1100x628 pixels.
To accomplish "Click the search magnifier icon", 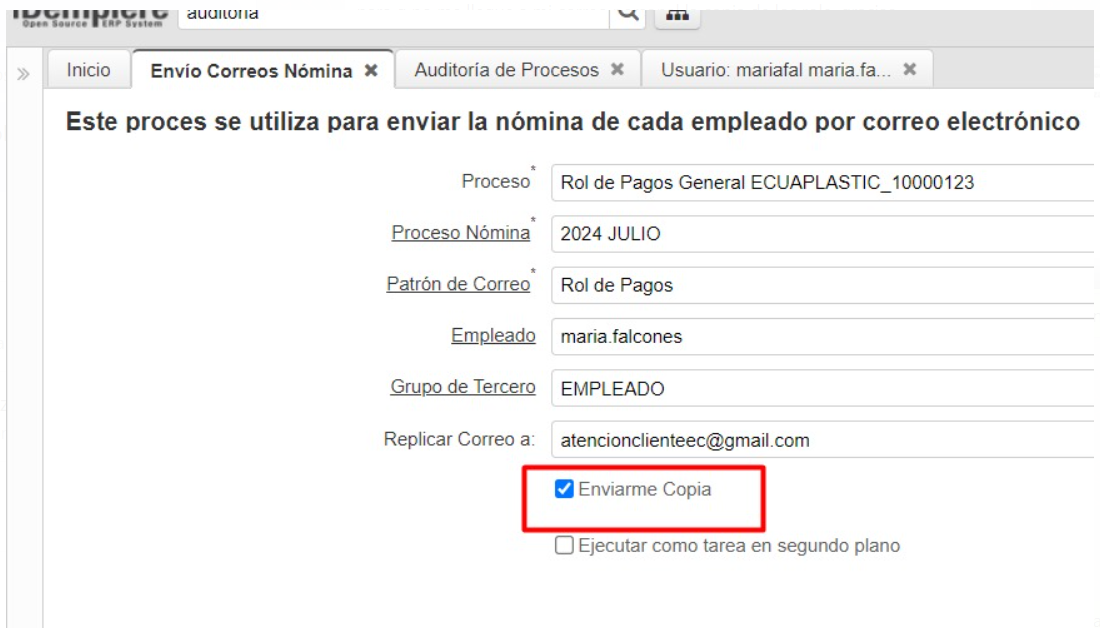I will [628, 14].
